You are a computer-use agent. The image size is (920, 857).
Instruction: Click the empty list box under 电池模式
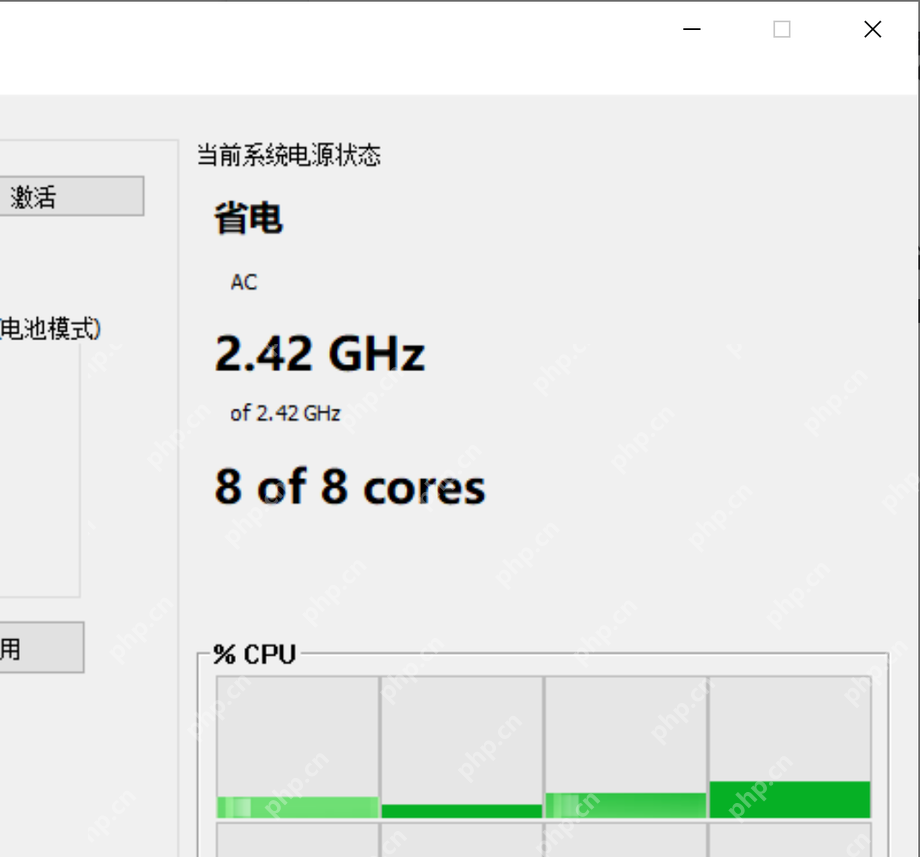40,470
